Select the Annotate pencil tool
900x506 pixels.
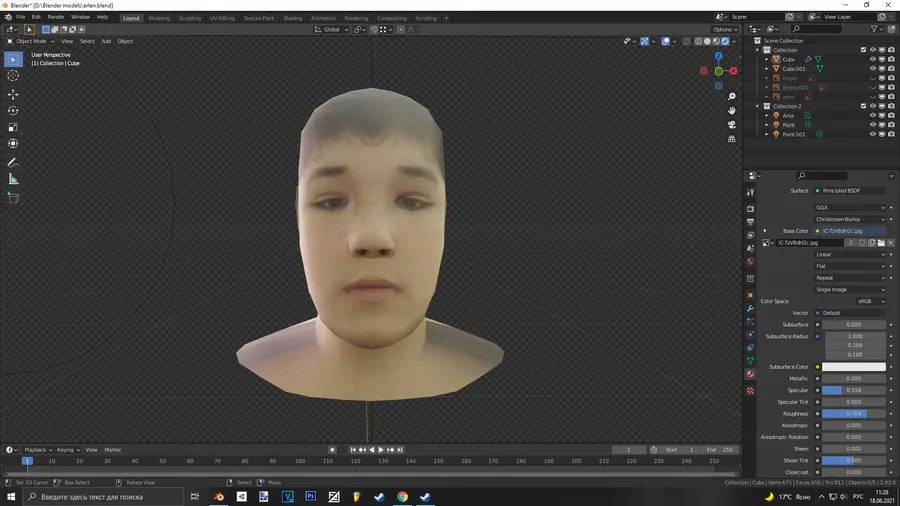pyautogui.click(x=13, y=162)
